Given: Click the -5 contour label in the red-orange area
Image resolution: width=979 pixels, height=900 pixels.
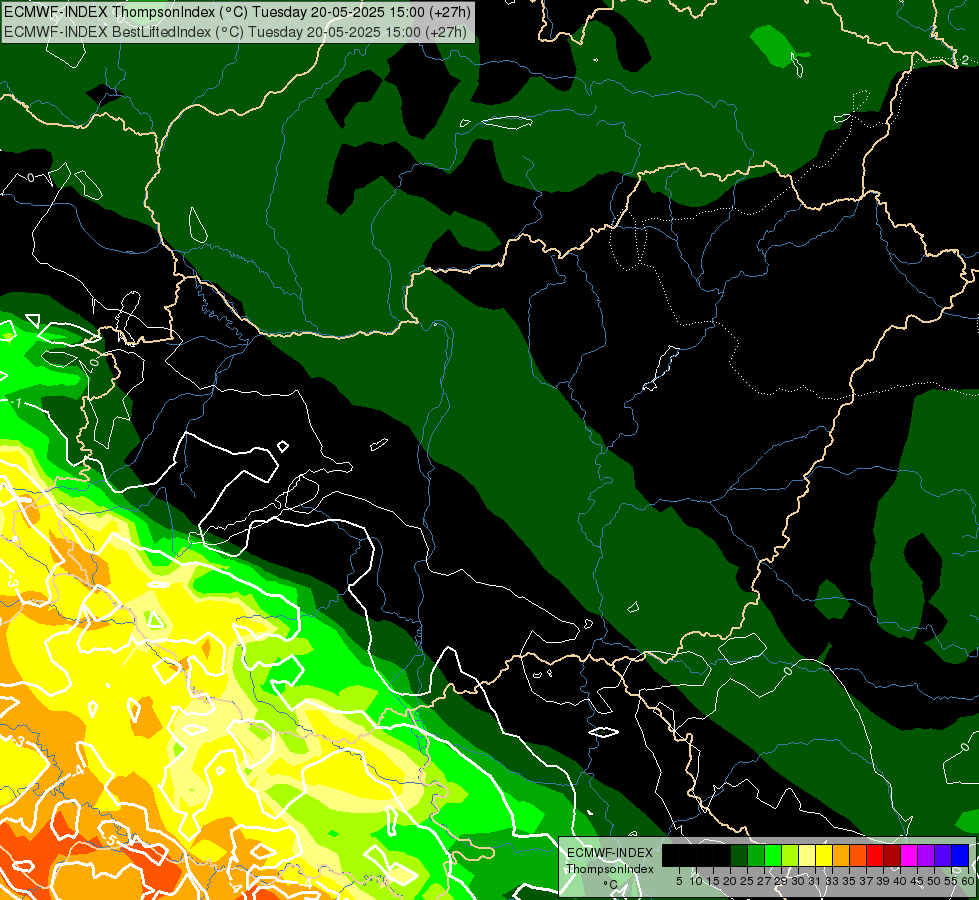Looking at the screenshot, I should coord(110,840).
